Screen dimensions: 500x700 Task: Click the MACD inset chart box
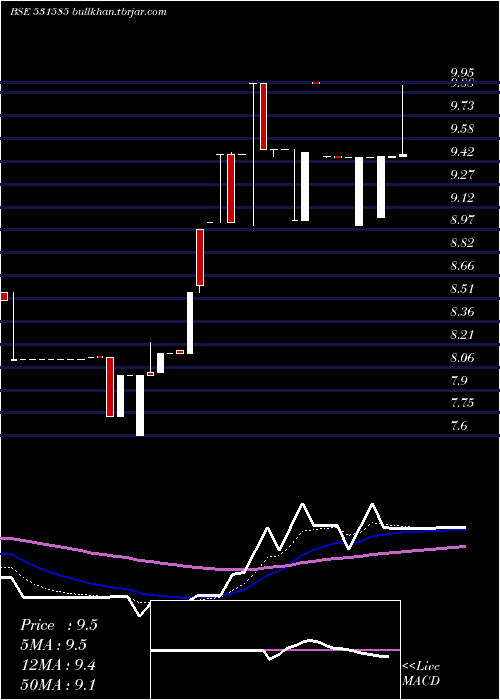click(x=275, y=650)
